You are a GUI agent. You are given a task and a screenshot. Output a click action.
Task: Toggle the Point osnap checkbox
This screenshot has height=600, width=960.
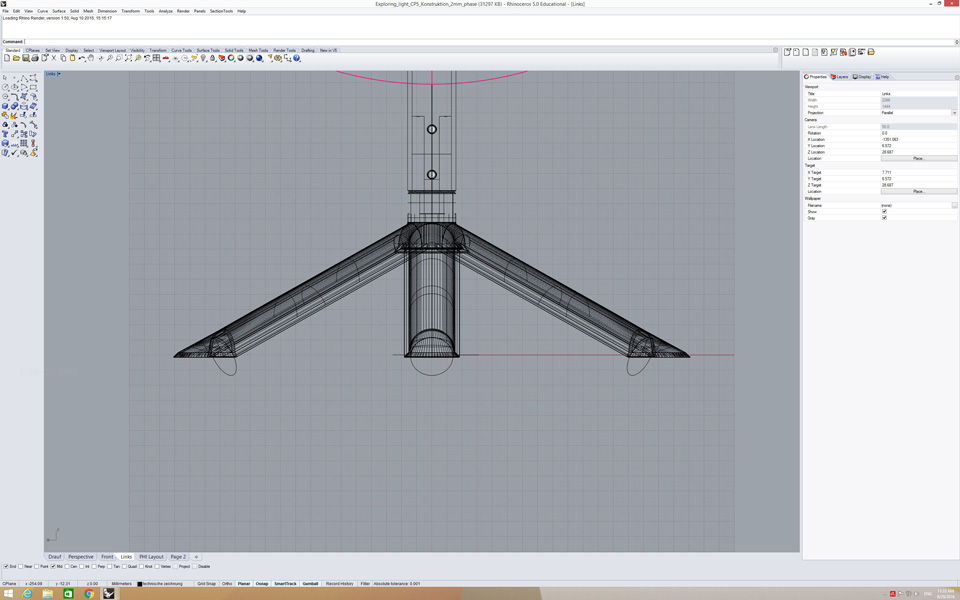(37, 566)
